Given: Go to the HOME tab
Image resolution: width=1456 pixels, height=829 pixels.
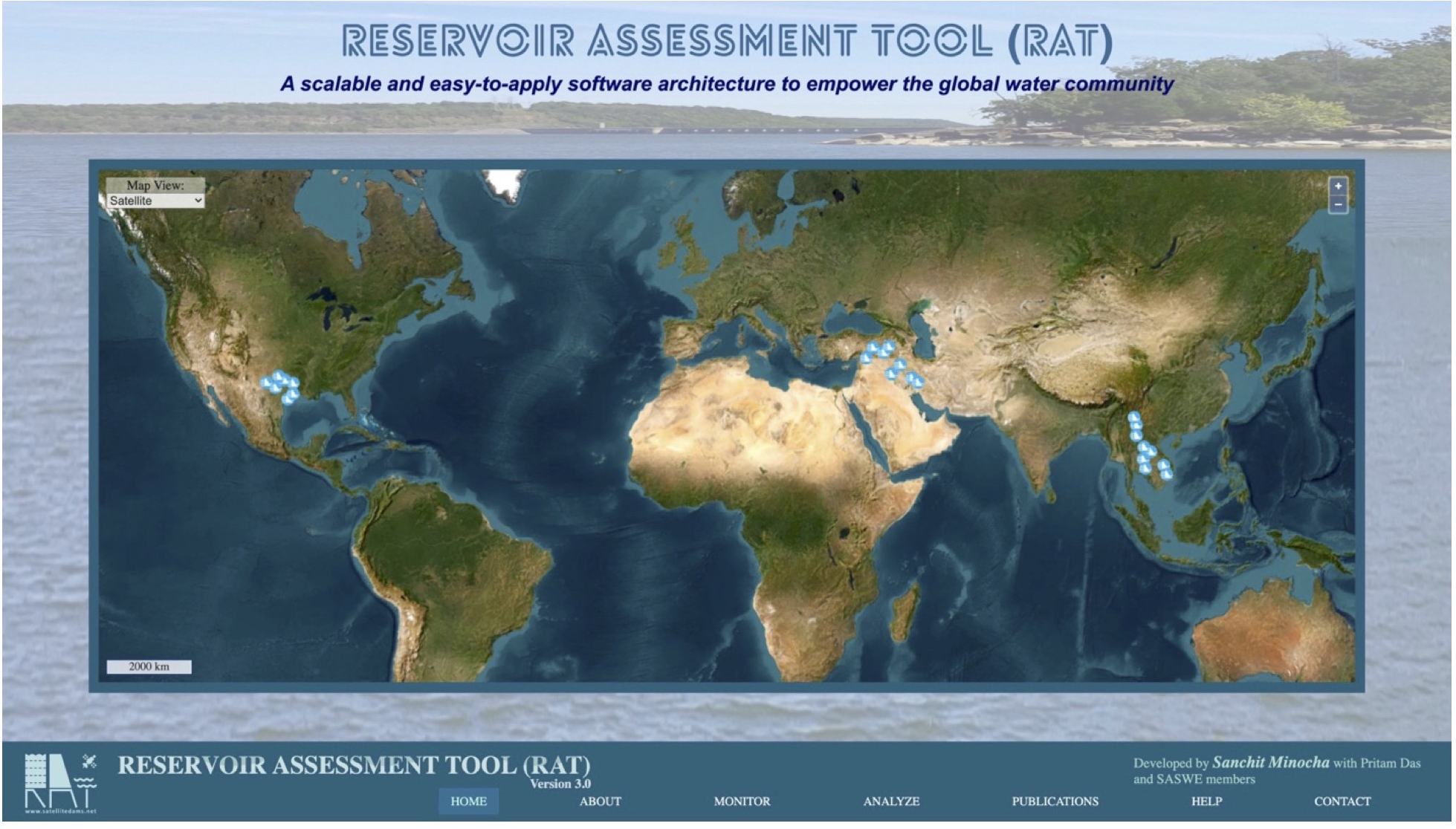Looking at the screenshot, I should pos(469,803).
